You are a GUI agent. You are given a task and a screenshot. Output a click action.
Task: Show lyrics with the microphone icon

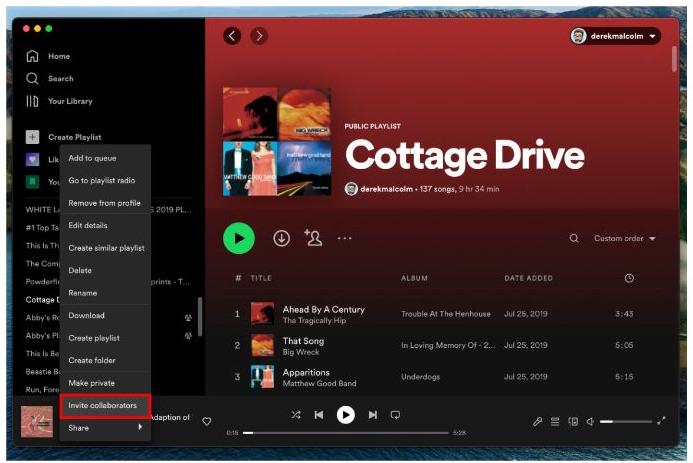(537, 421)
